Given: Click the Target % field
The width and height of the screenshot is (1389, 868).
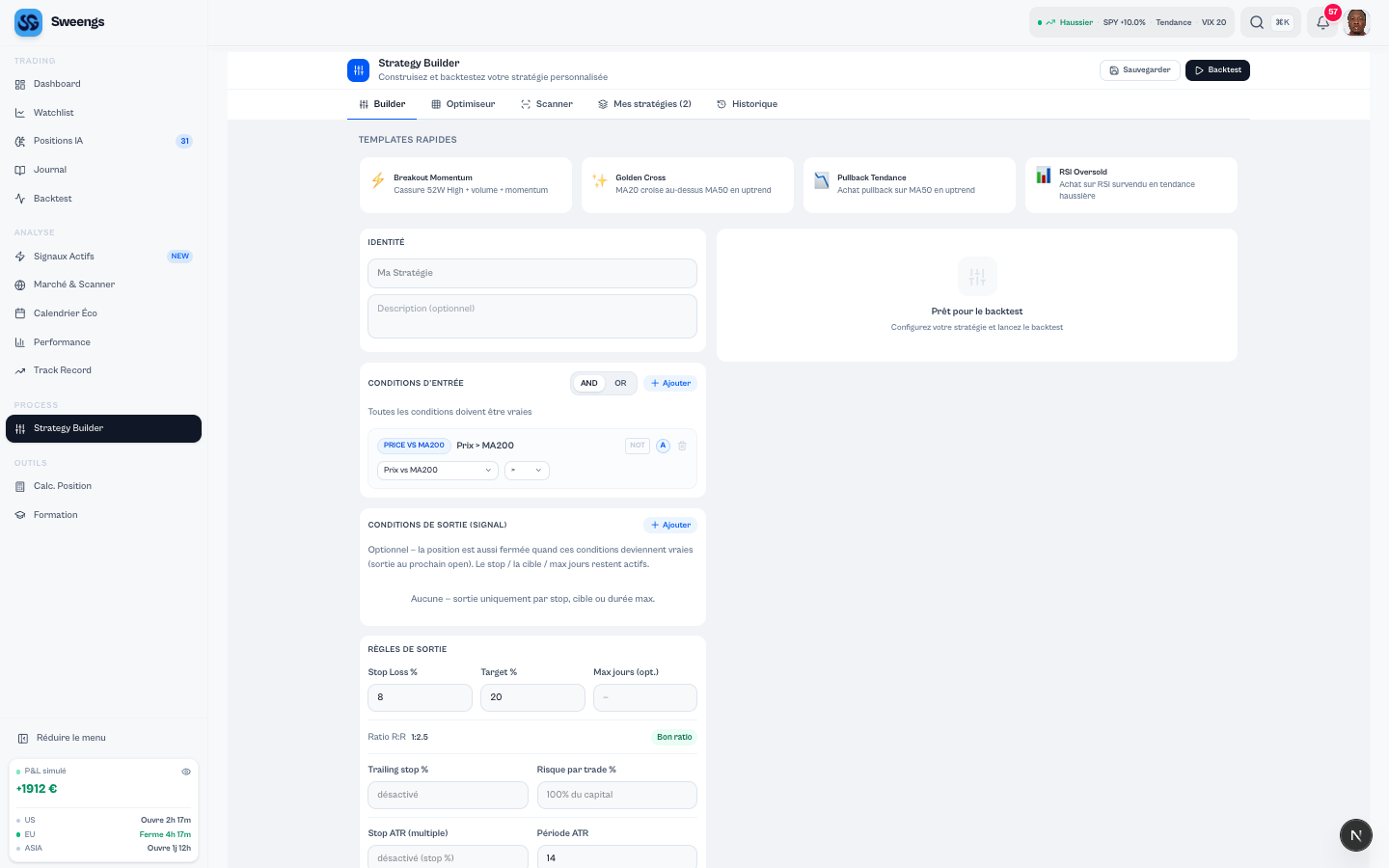Looking at the screenshot, I should point(532,697).
